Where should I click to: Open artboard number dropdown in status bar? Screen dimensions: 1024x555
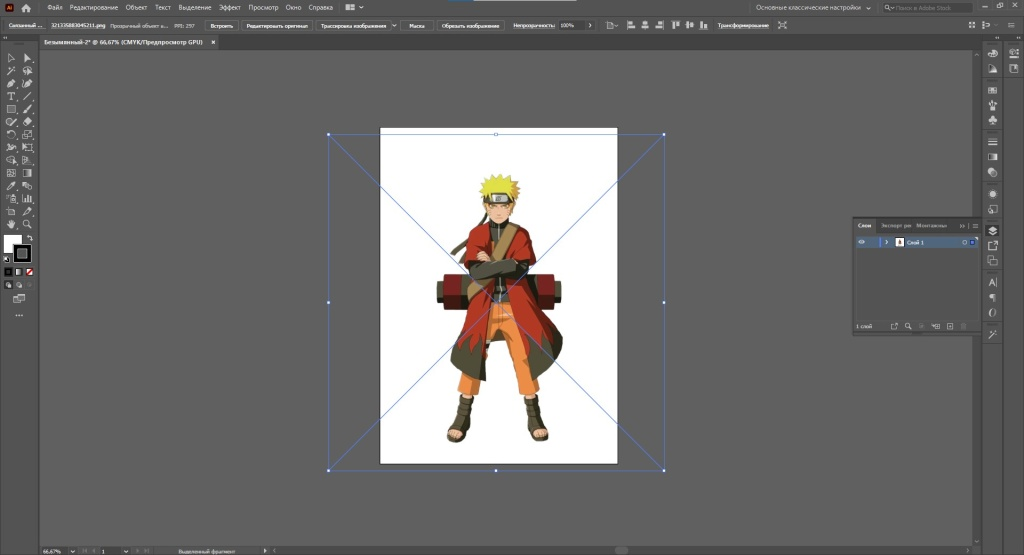[125, 551]
